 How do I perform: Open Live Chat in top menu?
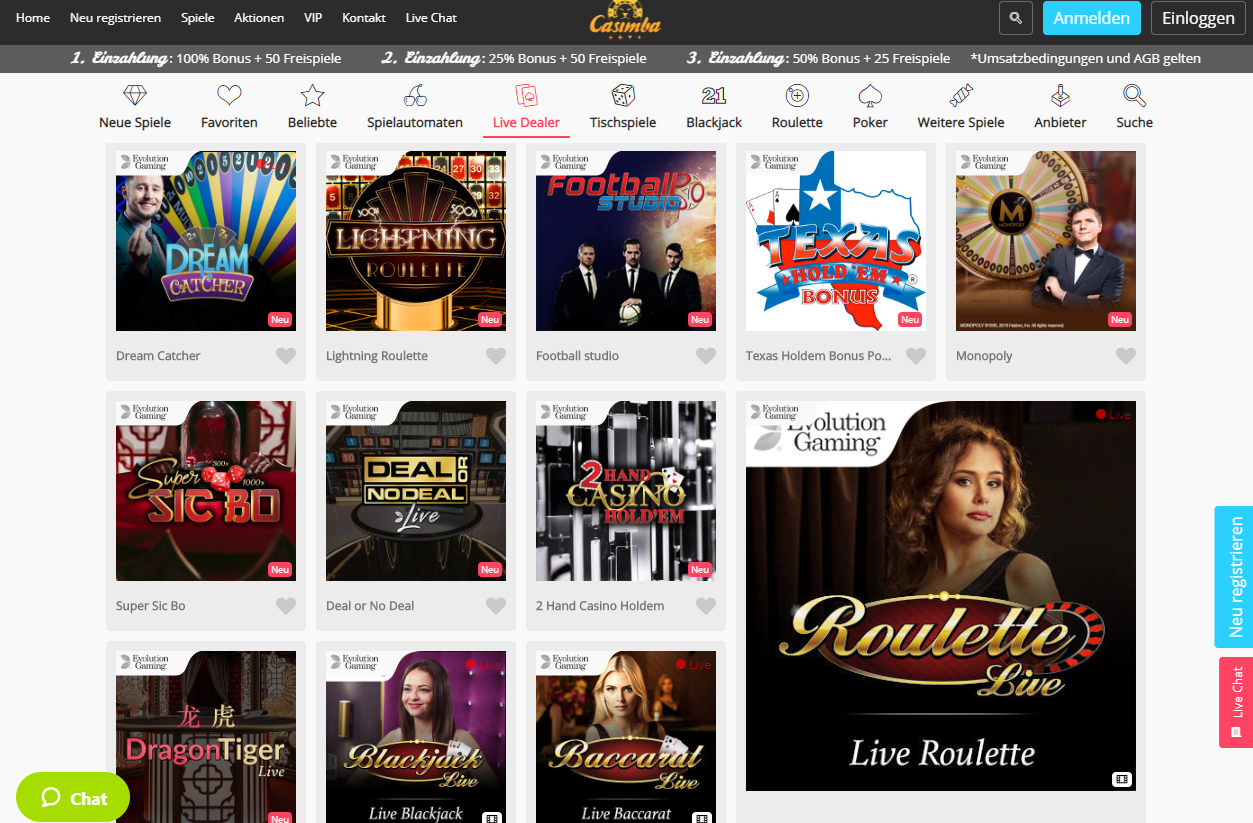431,18
